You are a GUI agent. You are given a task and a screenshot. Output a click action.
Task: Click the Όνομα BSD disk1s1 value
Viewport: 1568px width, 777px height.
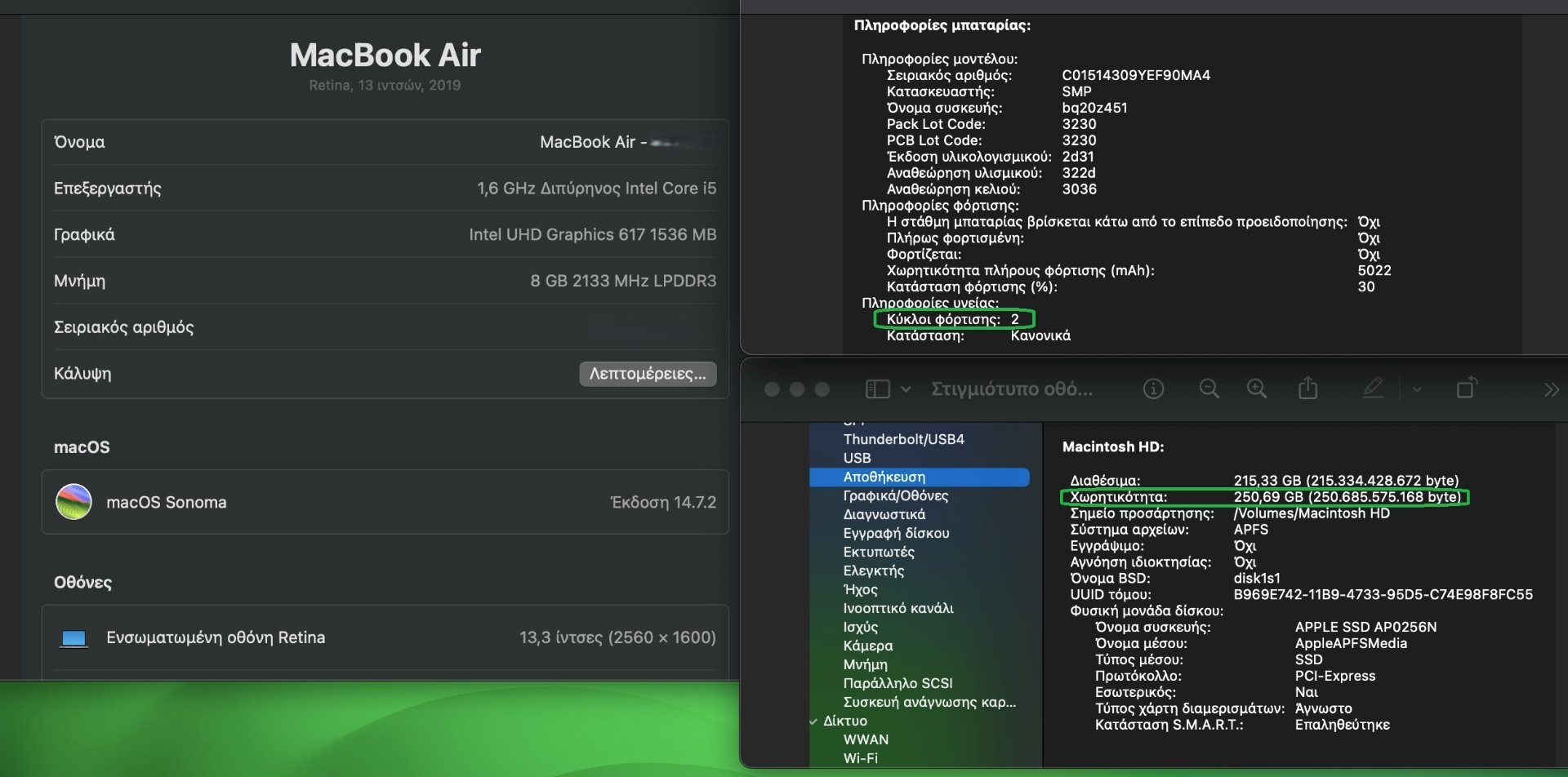click(x=1257, y=578)
